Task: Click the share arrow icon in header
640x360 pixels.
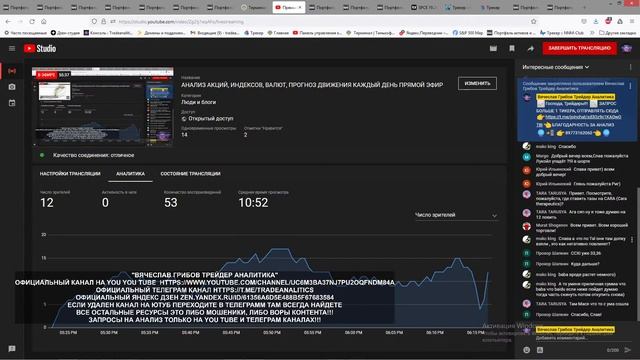Action: pos(531,49)
